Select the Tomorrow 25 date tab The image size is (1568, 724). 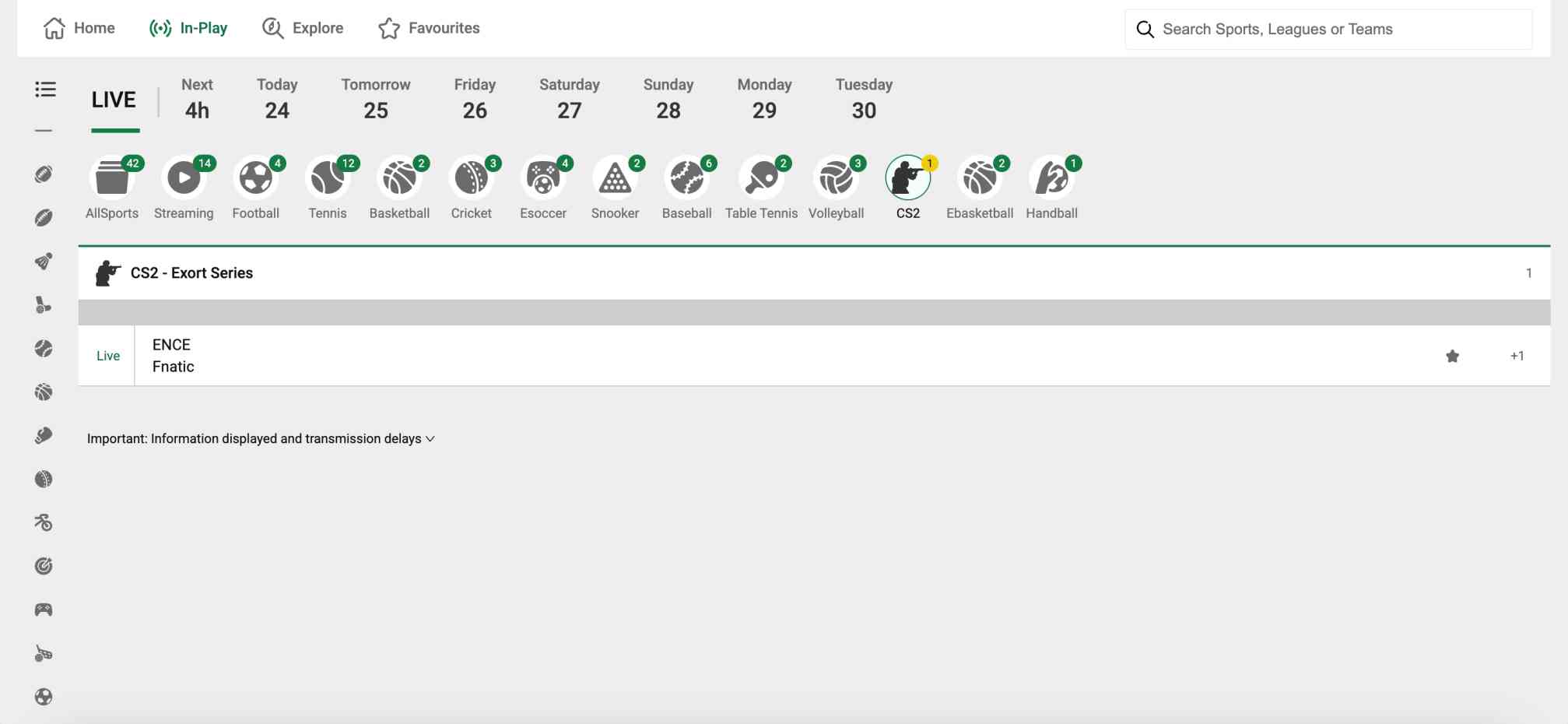click(x=375, y=99)
